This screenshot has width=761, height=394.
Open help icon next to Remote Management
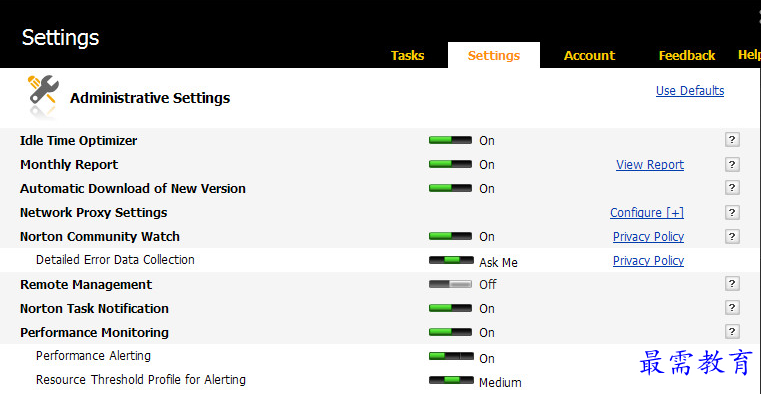pos(732,284)
